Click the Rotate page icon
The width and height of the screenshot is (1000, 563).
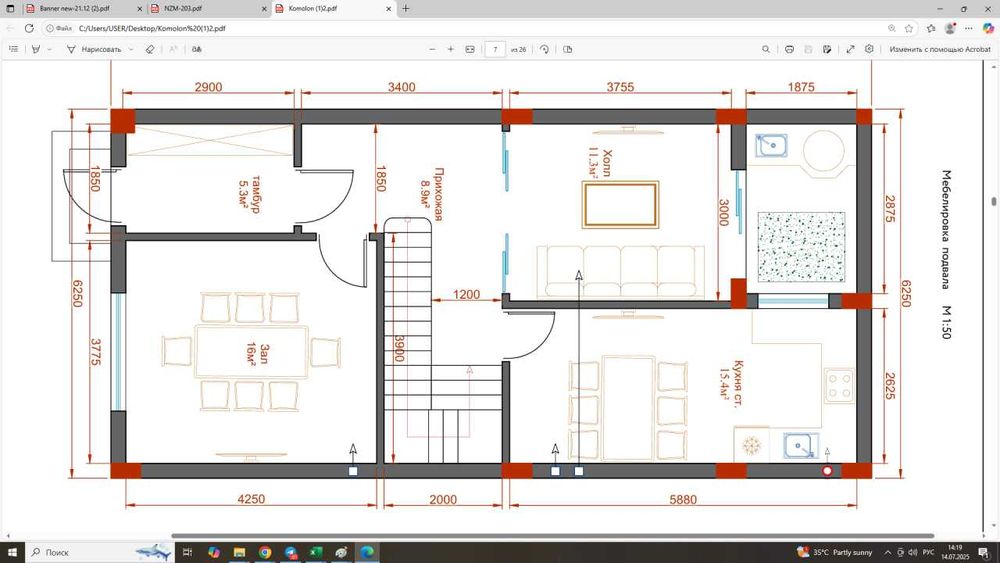click(x=544, y=49)
